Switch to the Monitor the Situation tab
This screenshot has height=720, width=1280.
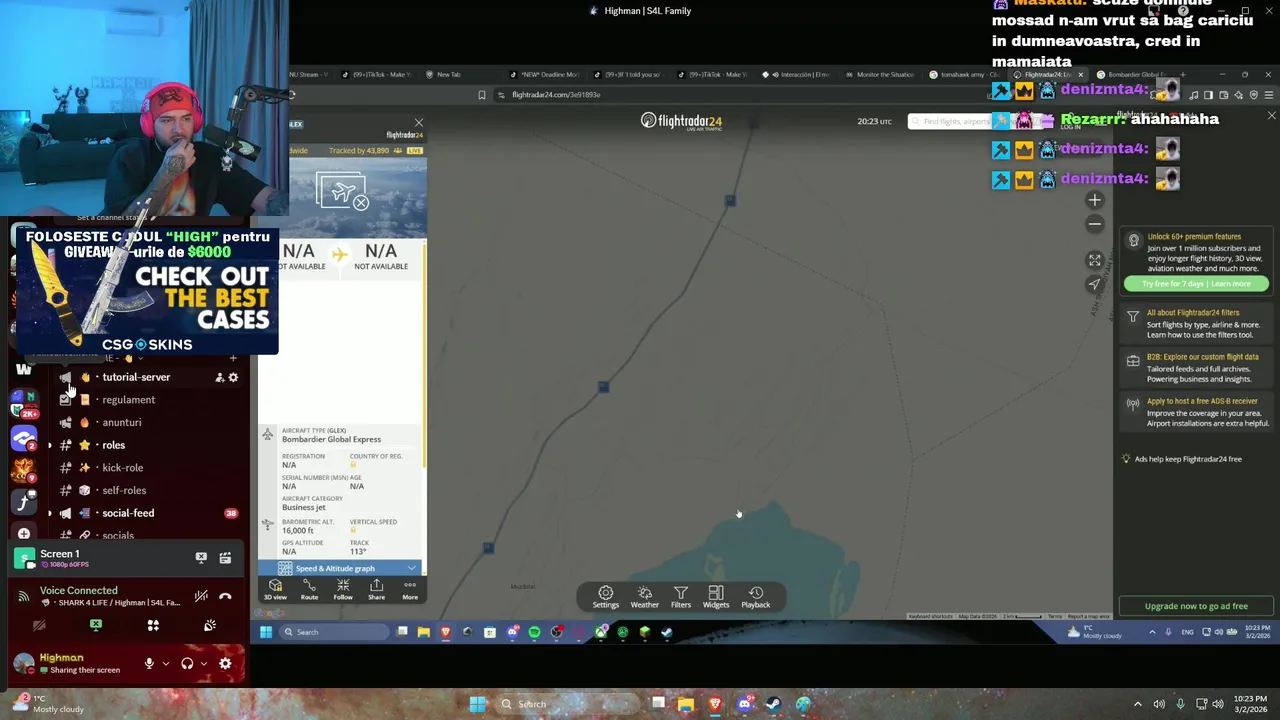point(878,74)
